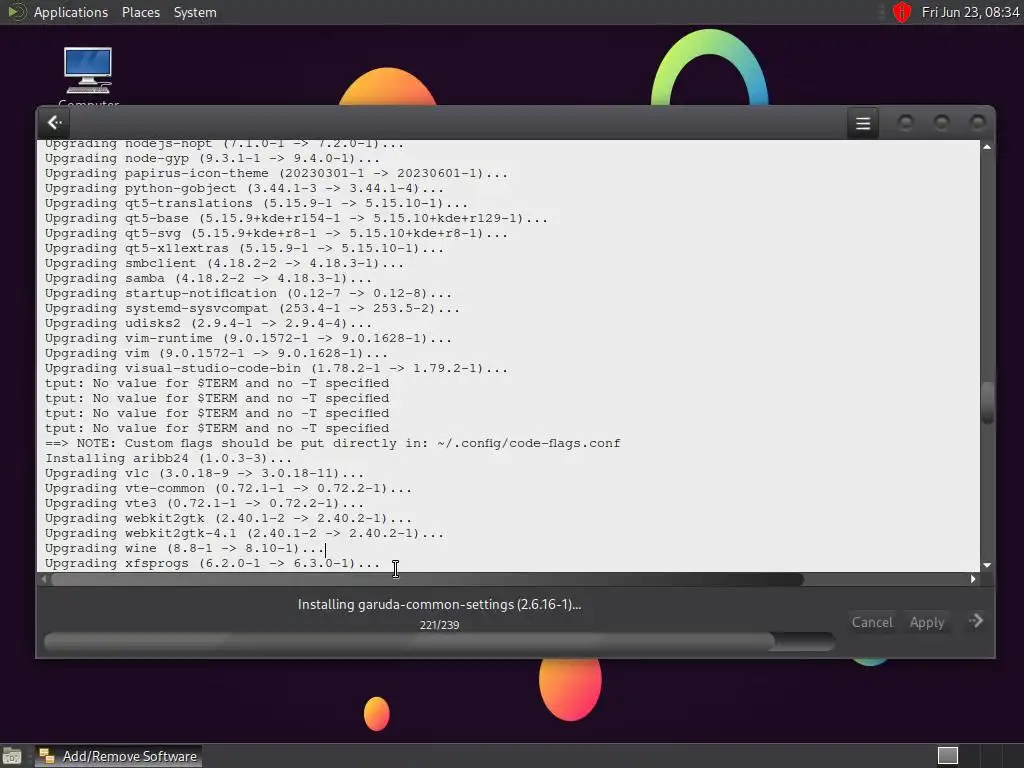
Task: Click the scroll right arrow below the log
Action: [973, 579]
